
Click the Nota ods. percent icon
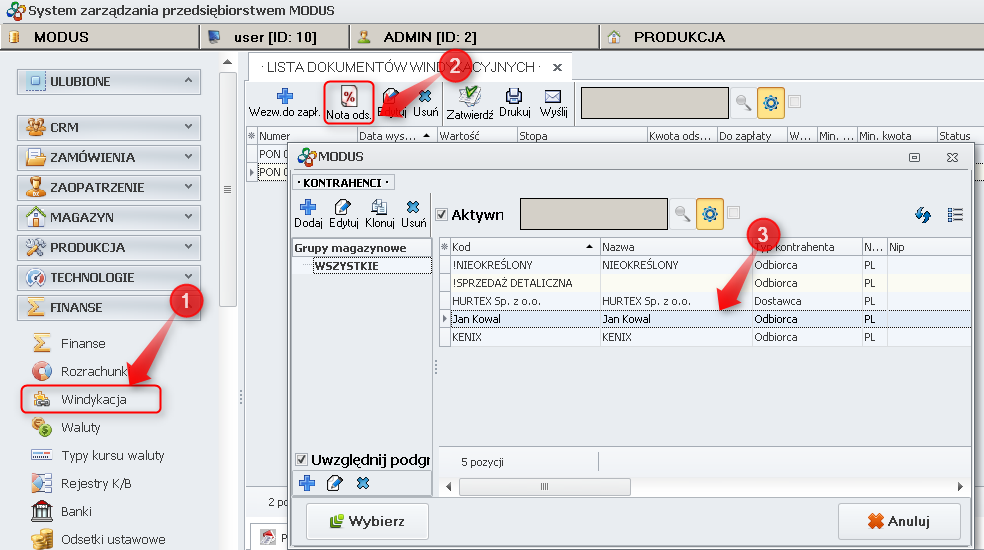click(349, 97)
